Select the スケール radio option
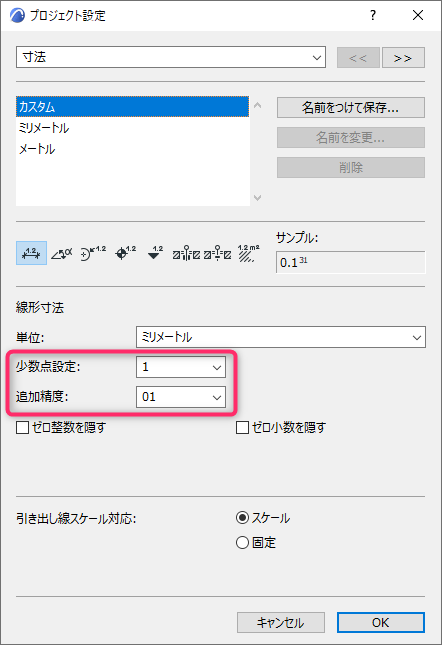The height and width of the screenshot is (645, 442). 243,517
